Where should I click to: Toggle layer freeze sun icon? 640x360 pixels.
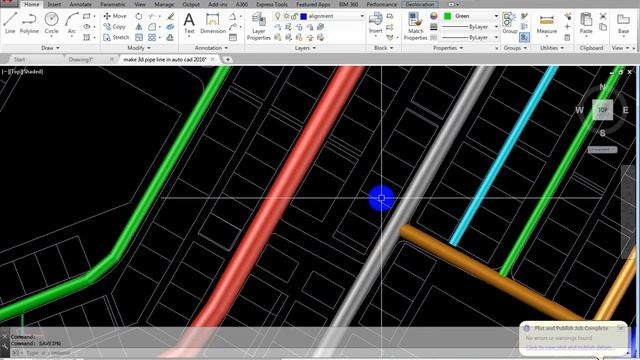286,16
